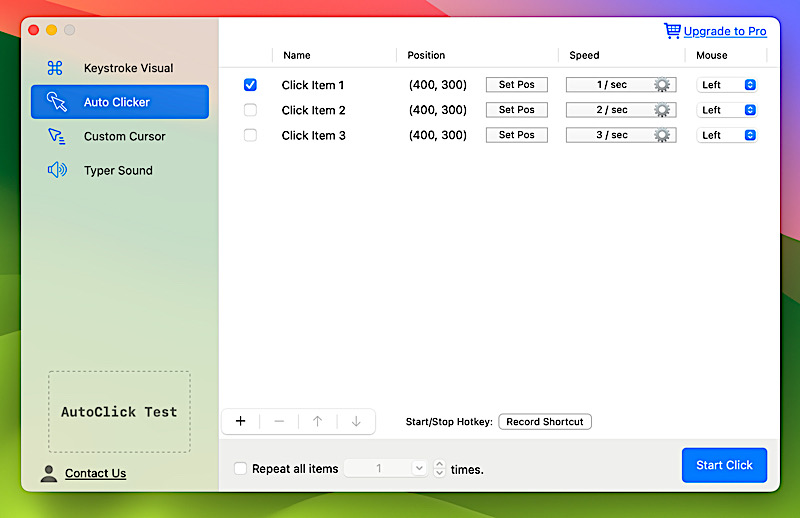This screenshot has width=800, height=518.
Task: Enable the Repeat all items checkbox
Action: 240,468
